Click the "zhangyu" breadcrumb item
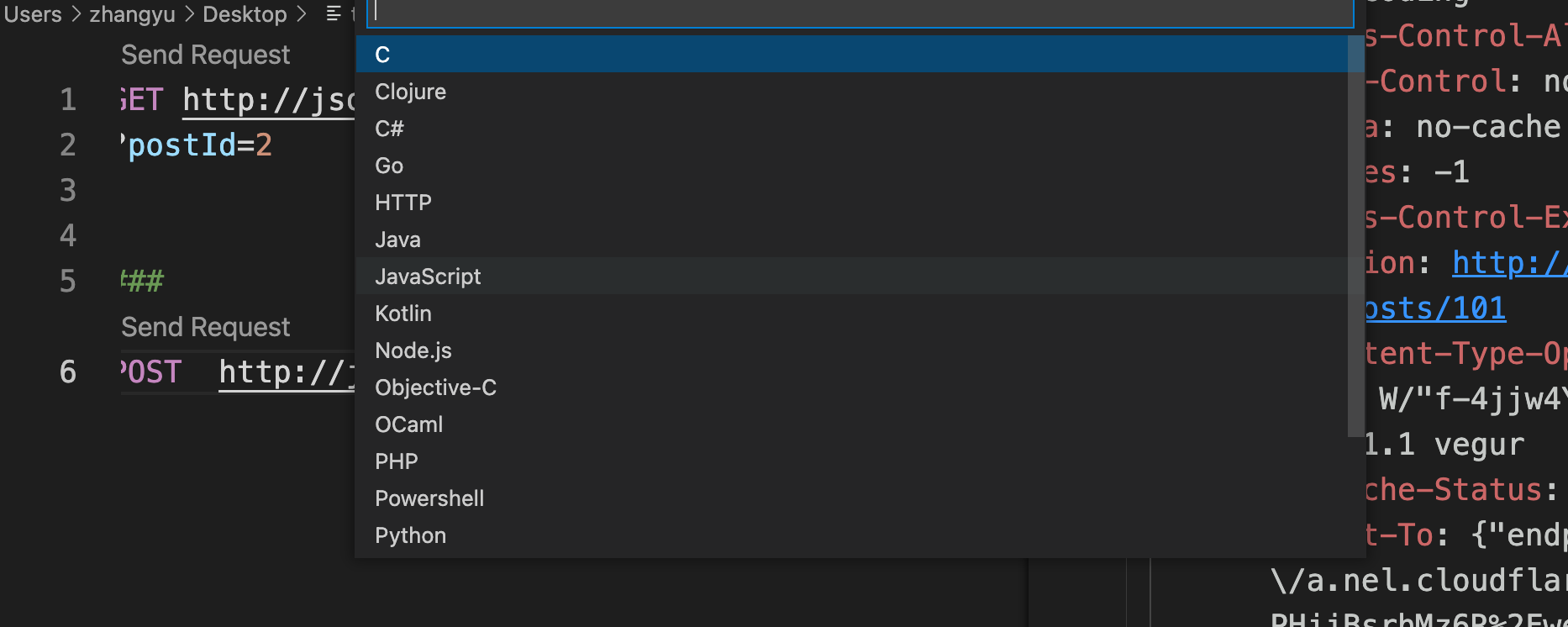This screenshot has width=1568, height=627. click(x=132, y=13)
